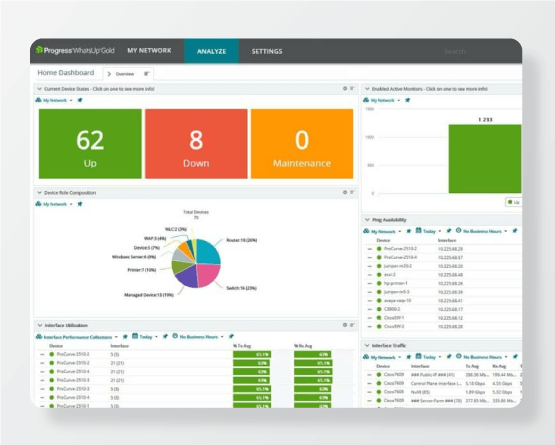This screenshot has height=445, width=555.
Task: Click pin after No Business Hours in Interface Utilization
Action: [231, 336]
